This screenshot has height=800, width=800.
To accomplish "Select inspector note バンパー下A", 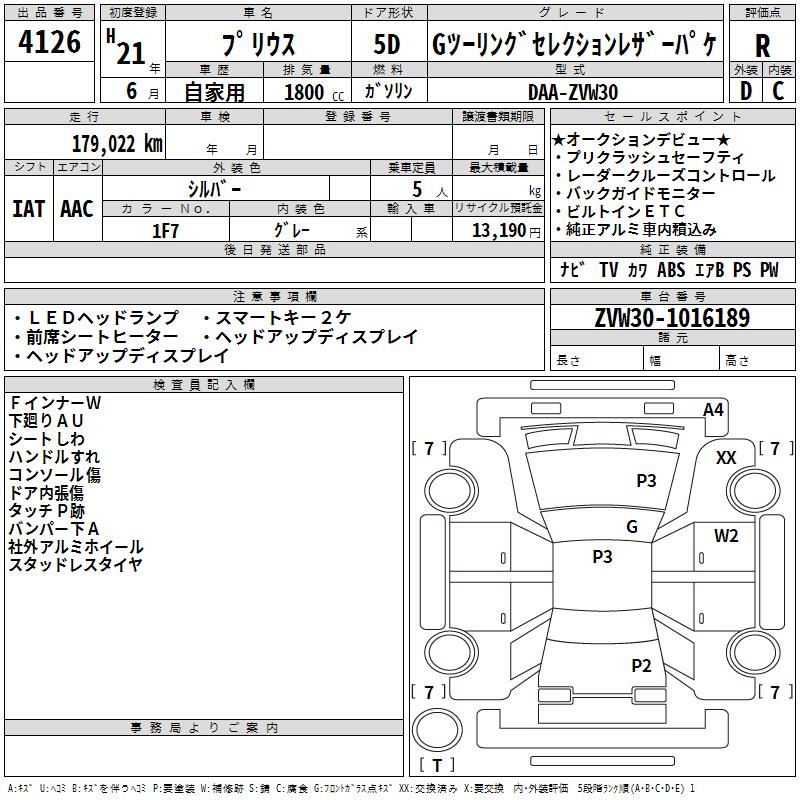I will click(x=54, y=529).
